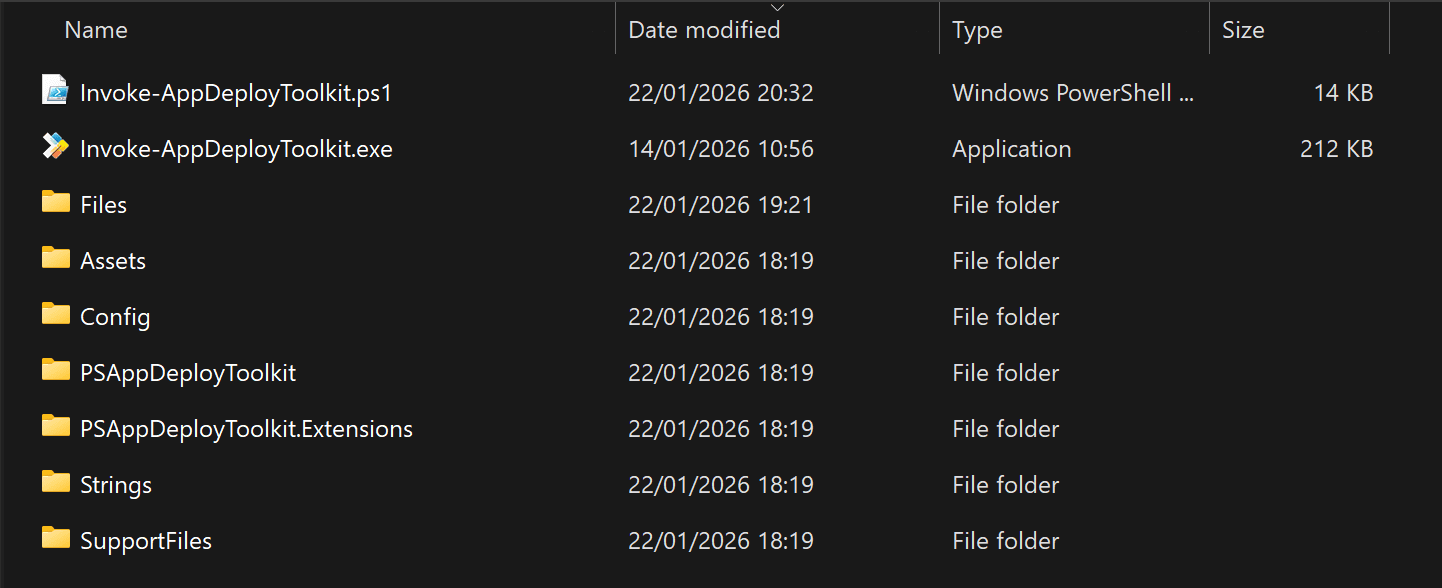Image resolution: width=1442 pixels, height=588 pixels.
Task: Click the Config folder icon
Action: pos(55,316)
